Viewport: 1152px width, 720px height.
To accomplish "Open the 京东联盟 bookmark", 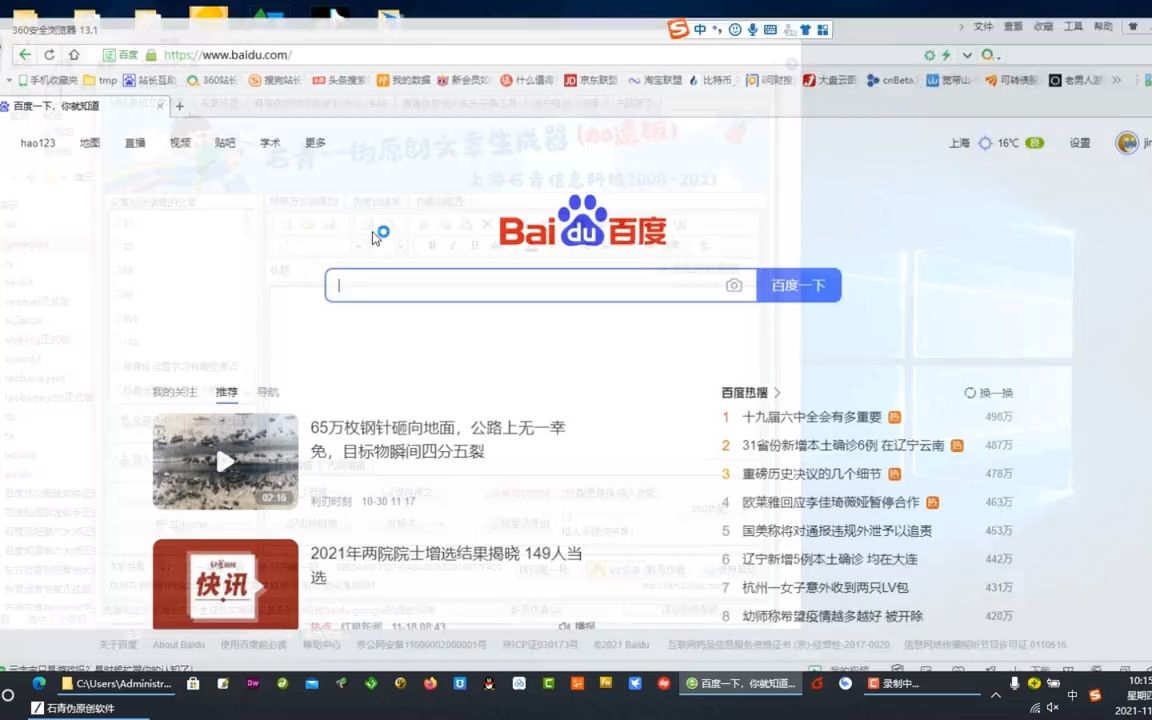I will (x=591, y=80).
